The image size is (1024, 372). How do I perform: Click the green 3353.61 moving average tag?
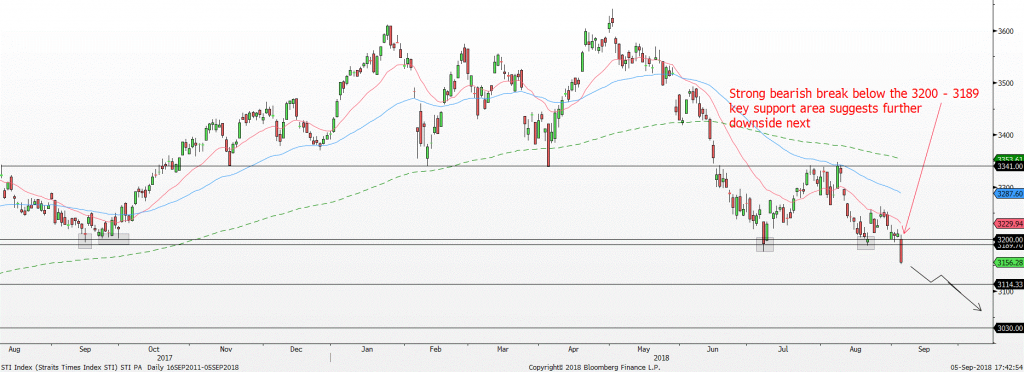(x=1008, y=159)
